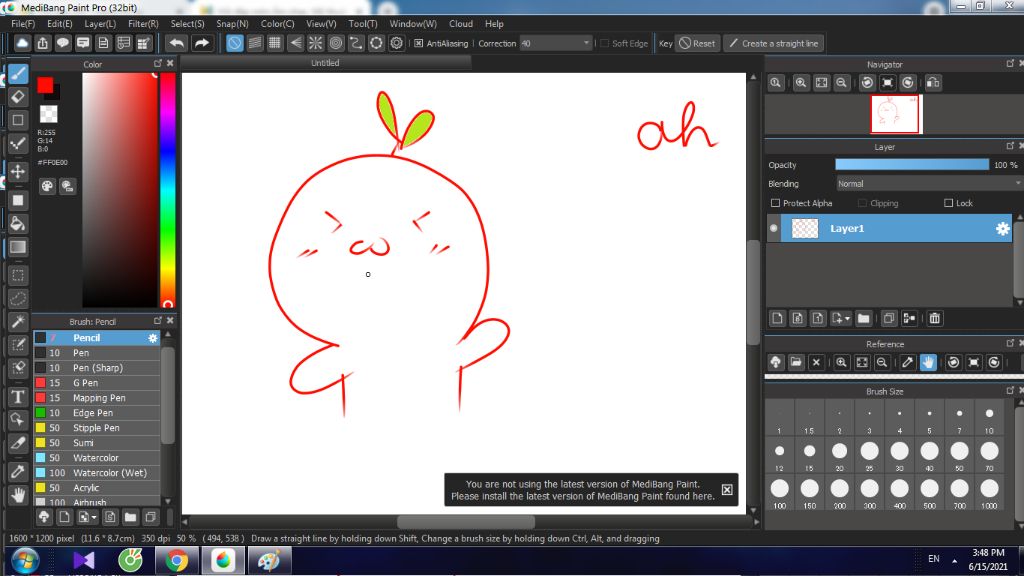Click the Undo arrow in toolbar

click(176, 43)
